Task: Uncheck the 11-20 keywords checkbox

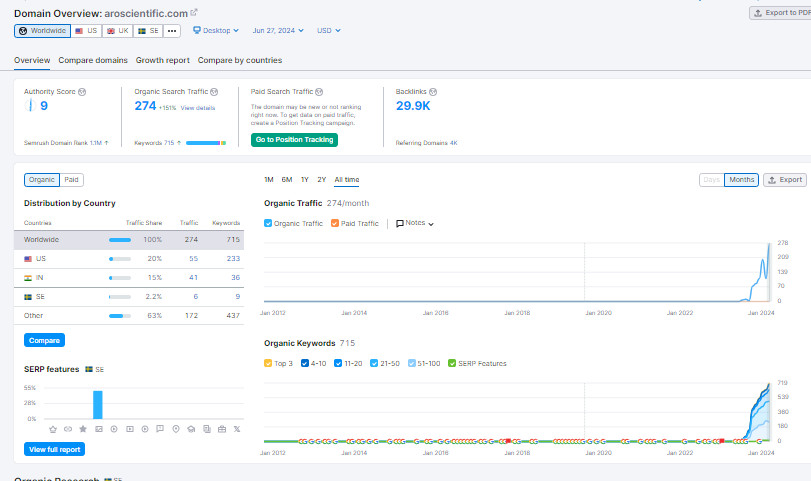Action: point(338,363)
